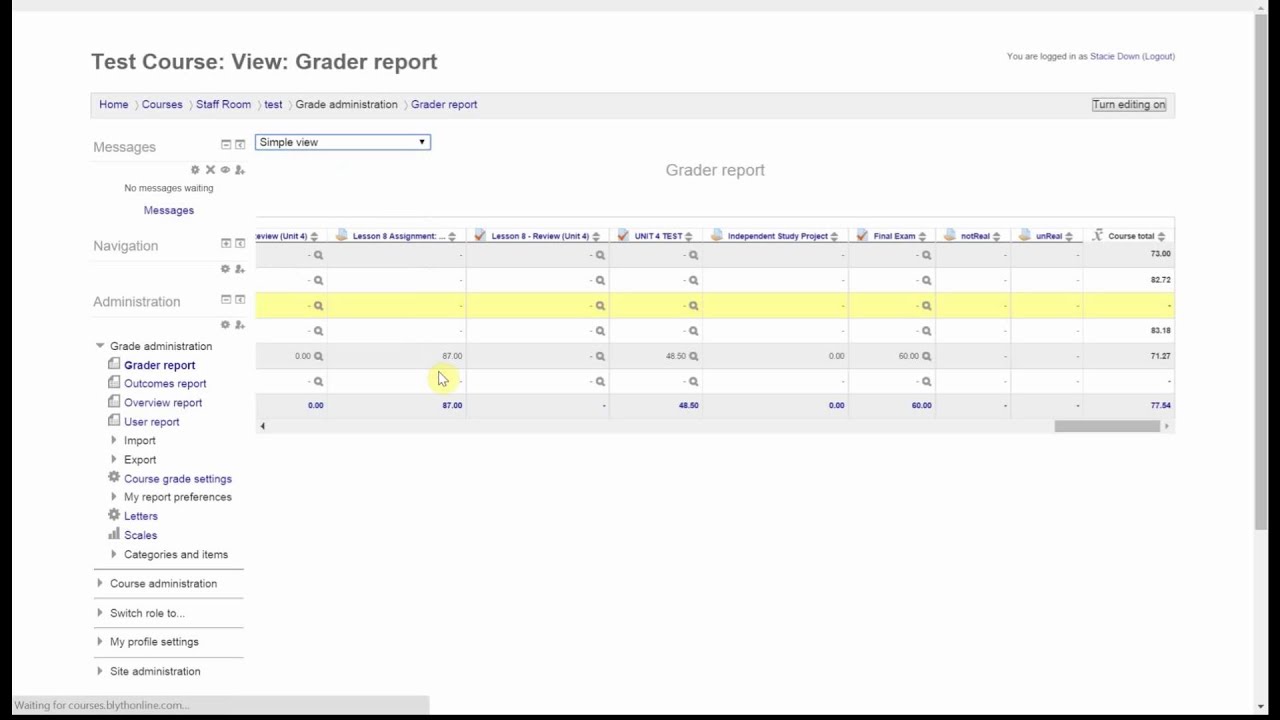Collapse the Messages block with minus icon

(x=226, y=145)
